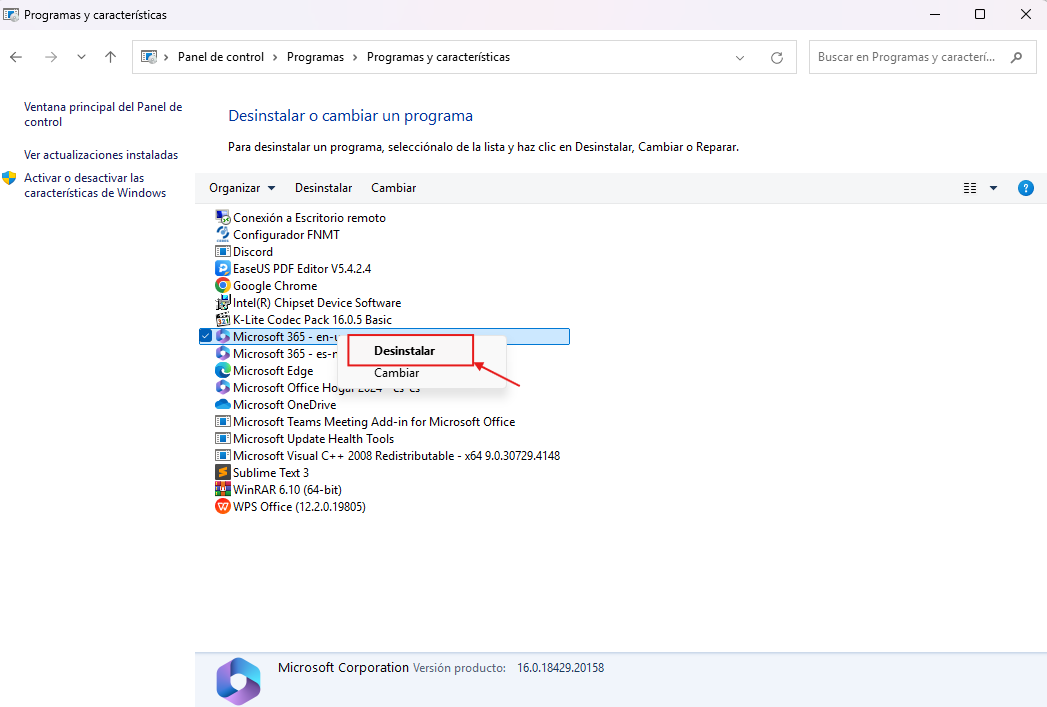Image resolution: width=1047 pixels, height=707 pixels.
Task: Click the K-Lite Codec Pack icon
Action: click(x=222, y=320)
